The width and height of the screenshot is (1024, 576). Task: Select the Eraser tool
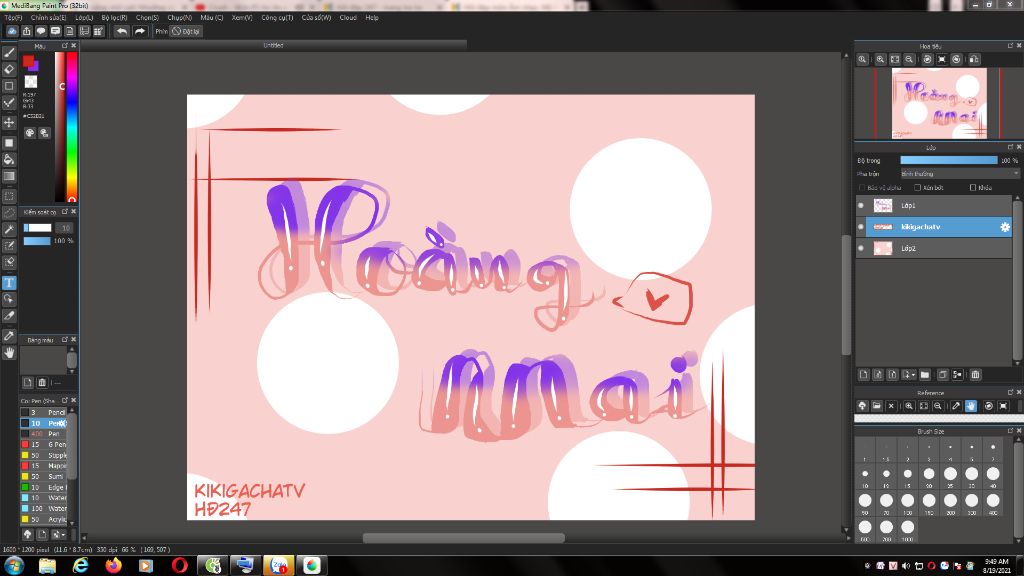point(9,69)
